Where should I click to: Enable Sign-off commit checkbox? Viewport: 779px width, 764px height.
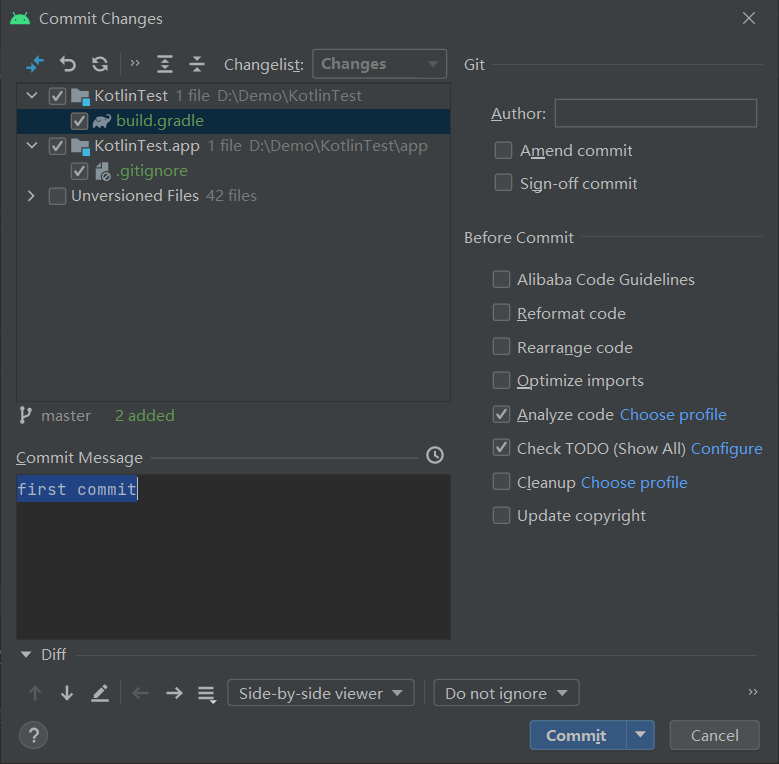[x=503, y=183]
